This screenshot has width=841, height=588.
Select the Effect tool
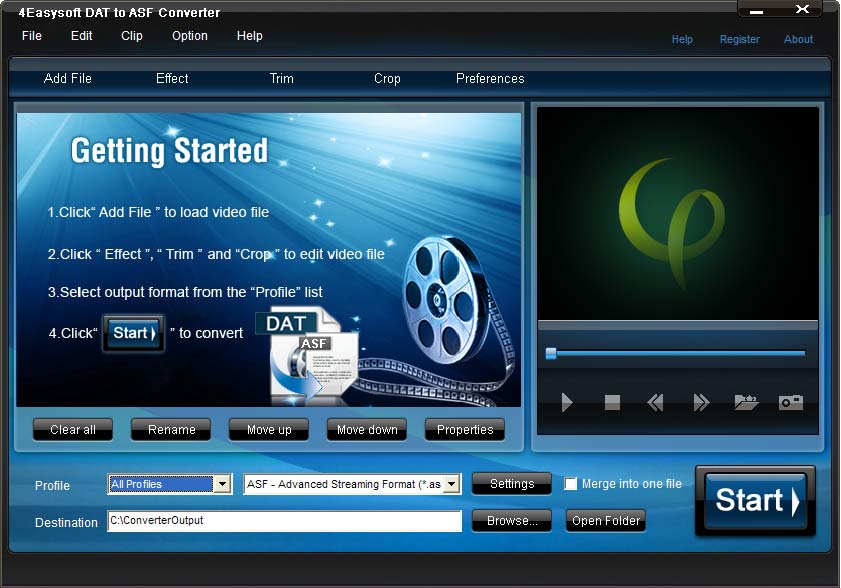[x=171, y=78]
